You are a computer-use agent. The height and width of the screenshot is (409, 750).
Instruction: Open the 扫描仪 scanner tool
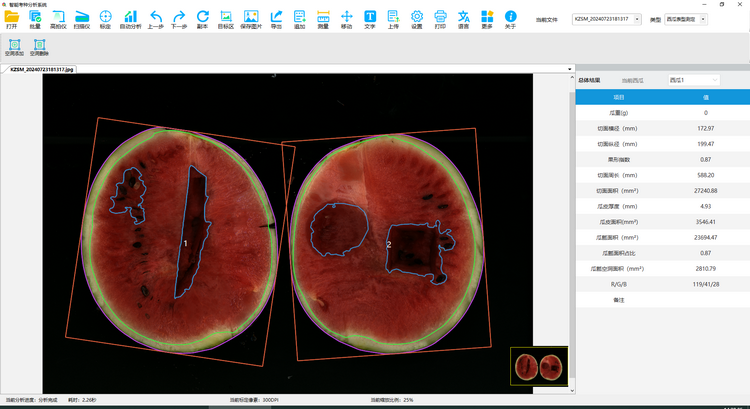coord(82,19)
